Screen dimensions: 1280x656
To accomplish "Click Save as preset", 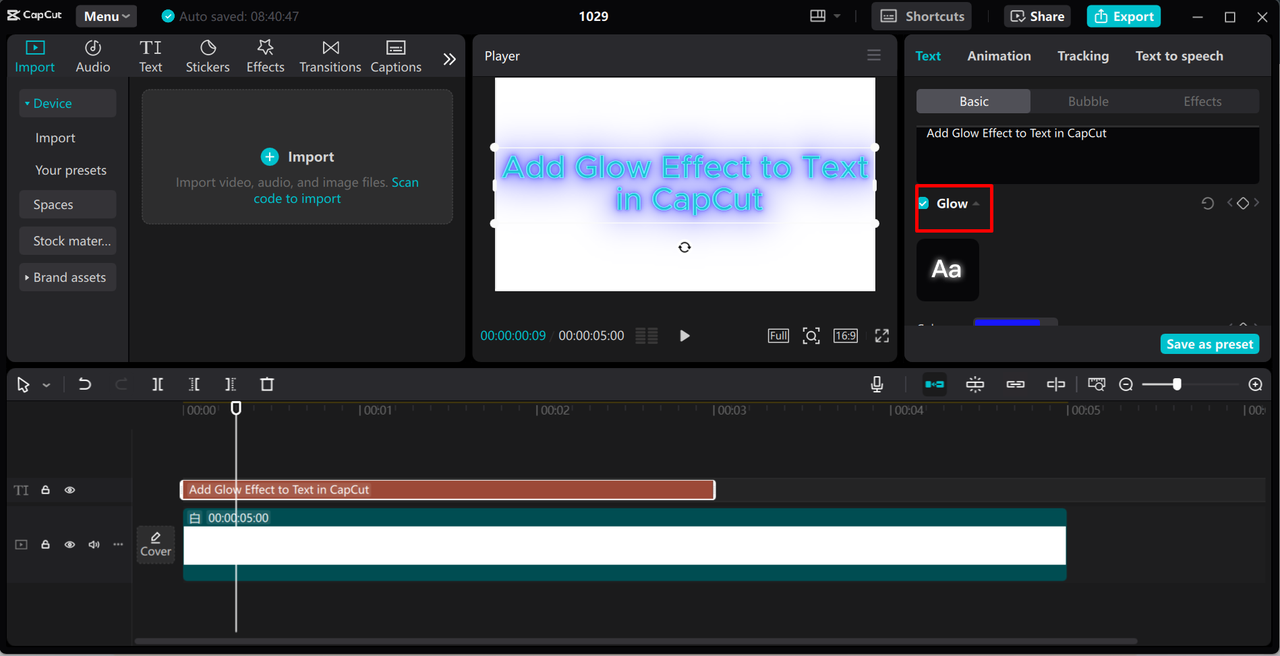I will pos(1210,344).
